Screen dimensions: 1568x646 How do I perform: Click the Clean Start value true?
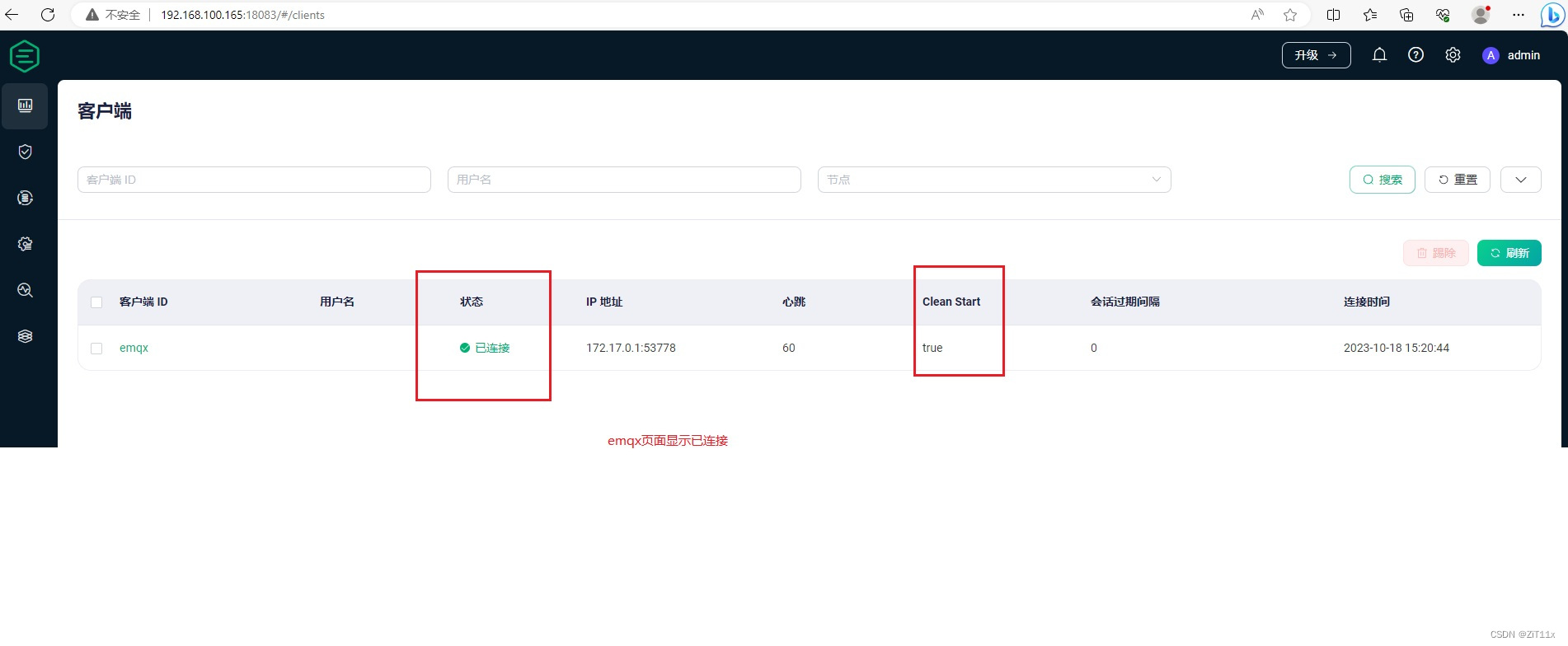932,348
